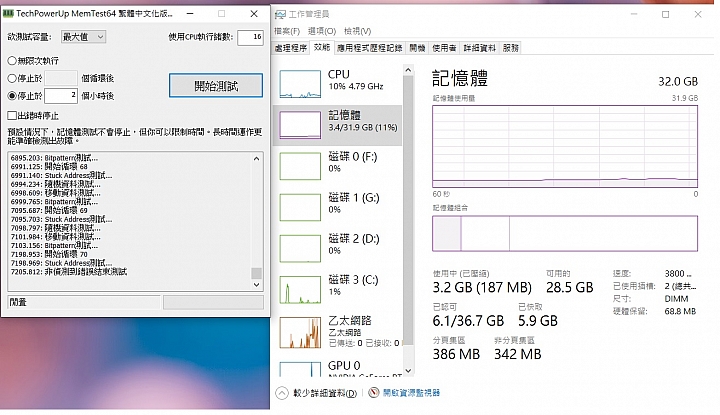Select the Ethernet item in sidebar
Image resolution: width=720 pixels, height=415 pixels.
338,332
